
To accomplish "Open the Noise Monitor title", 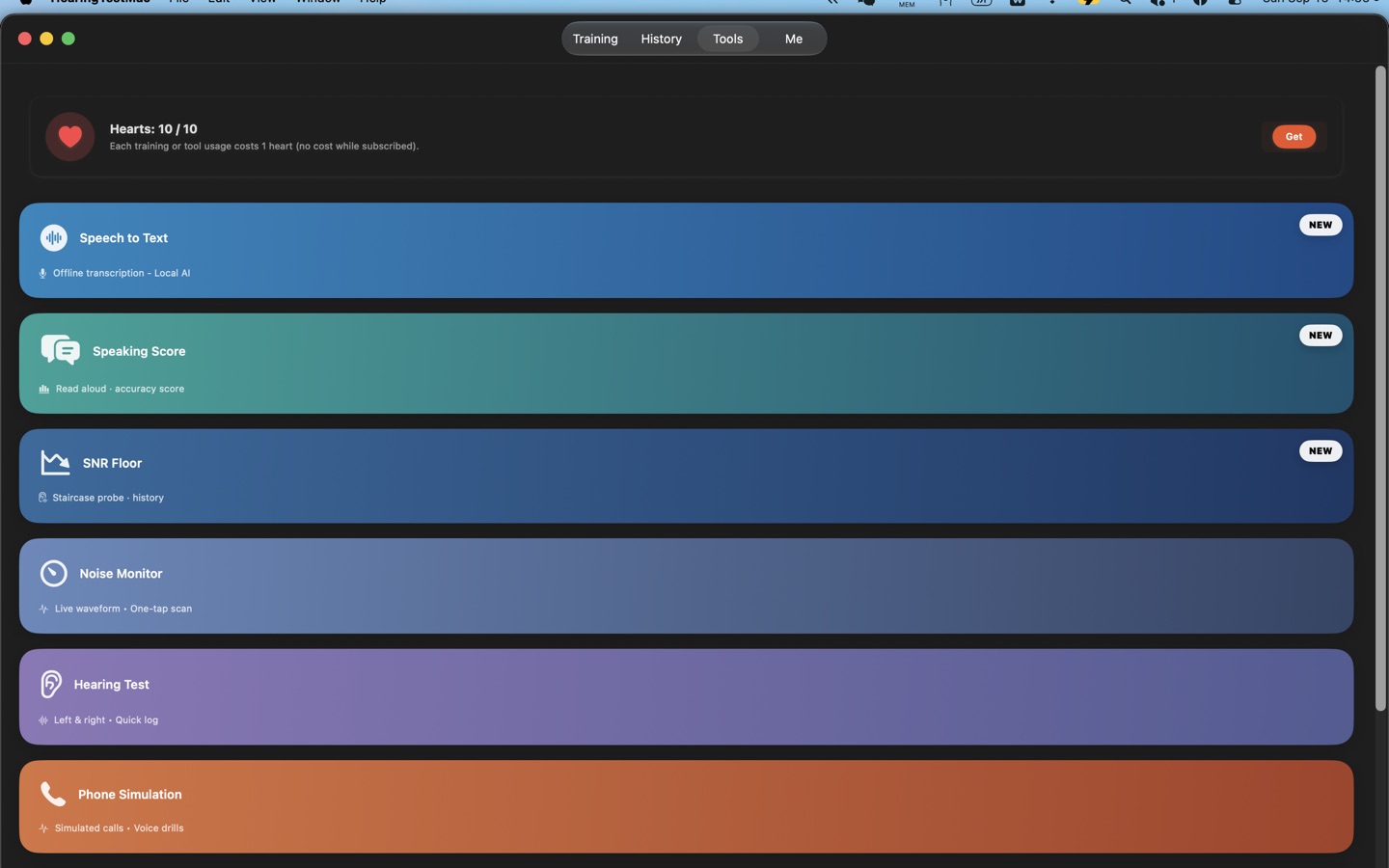I will point(121,574).
